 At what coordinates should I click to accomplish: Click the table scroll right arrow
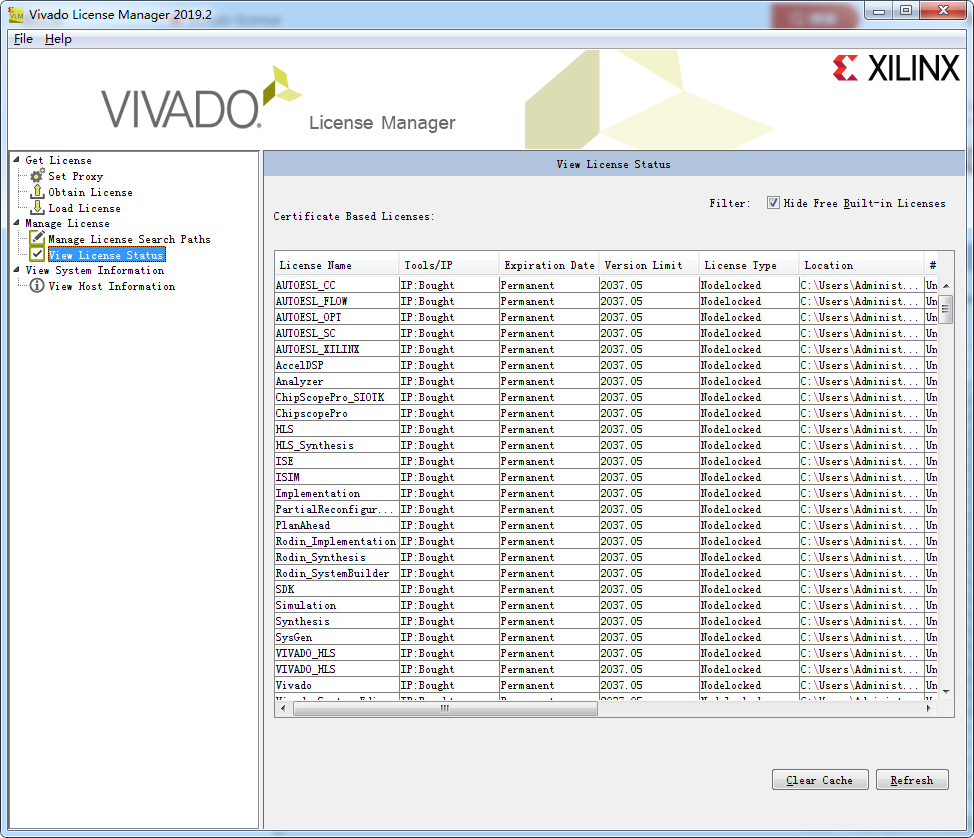point(929,708)
